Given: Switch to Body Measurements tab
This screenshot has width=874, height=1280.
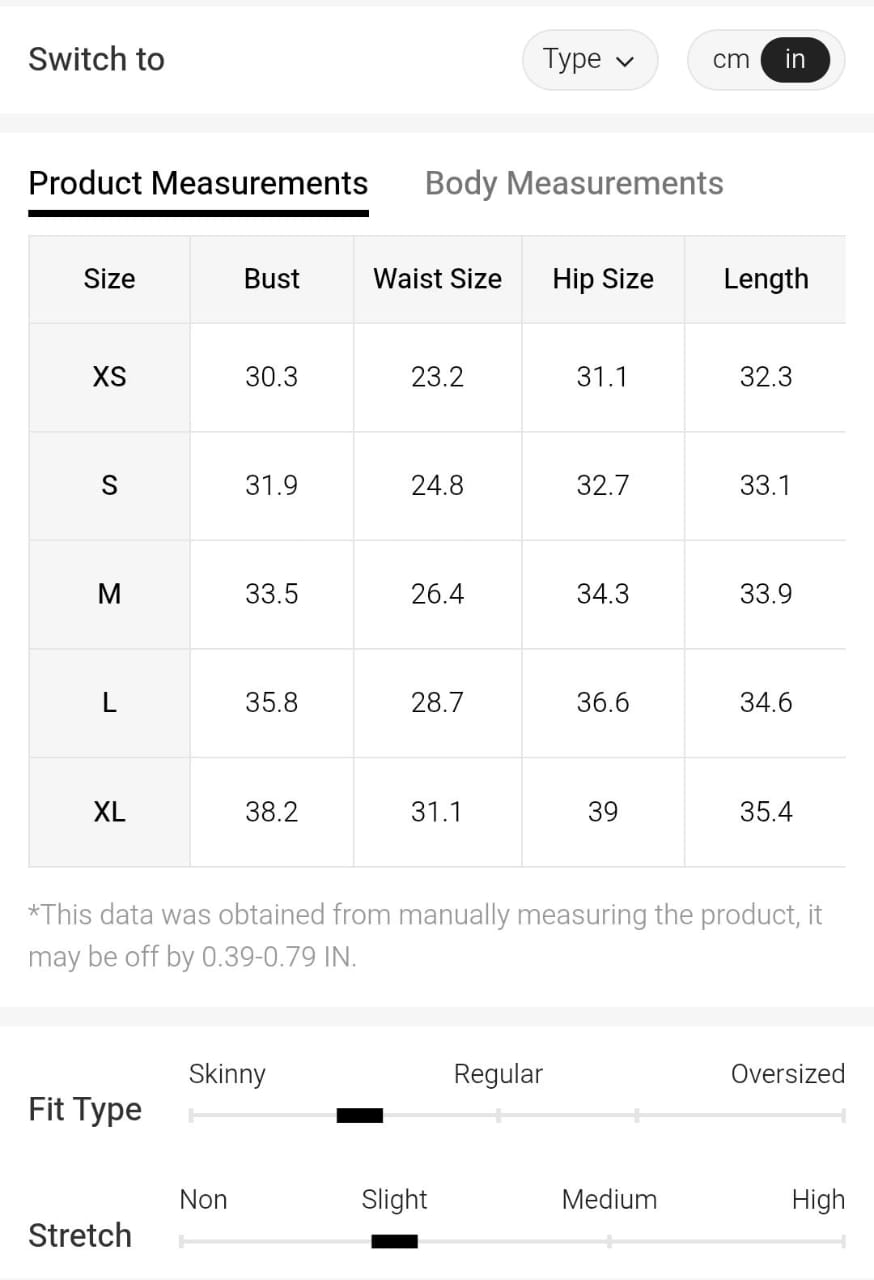Looking at the screenshot, I should tap(574, 184).
